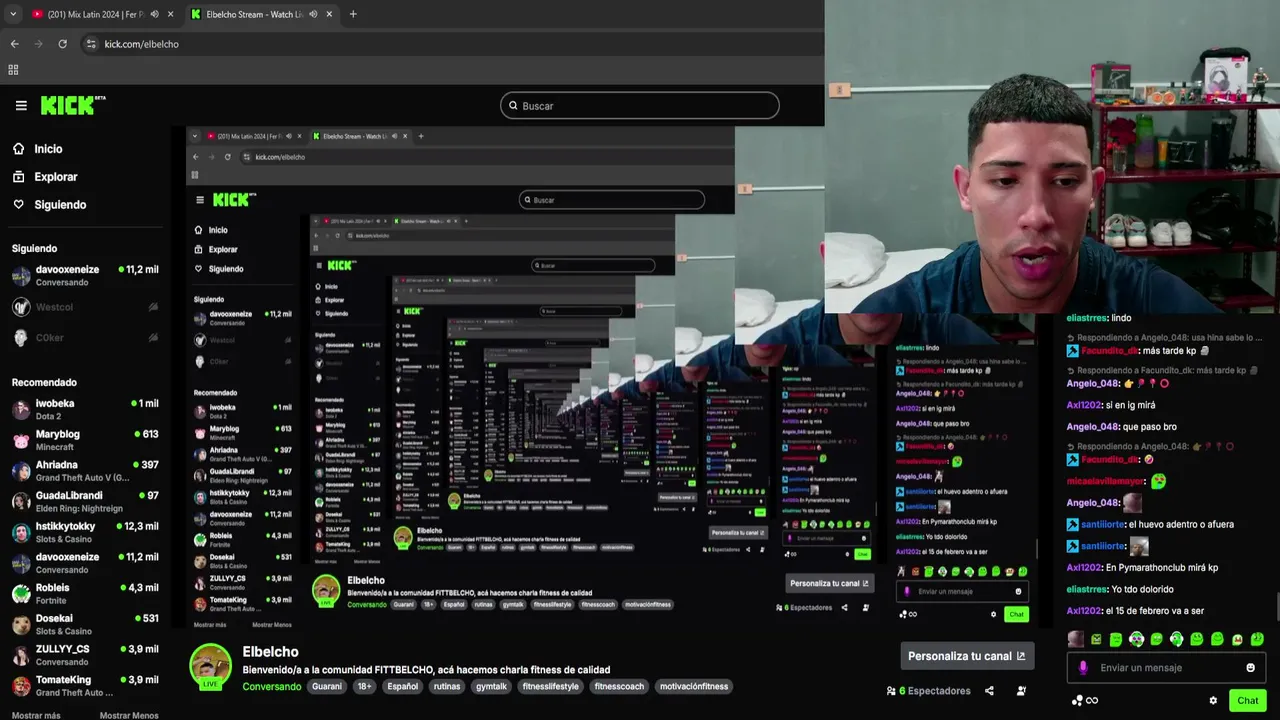This screenshot has height=720, width=1280.
Task: Insert the laughing emote in the large chat's emote row
Action: pos(1237,639)
